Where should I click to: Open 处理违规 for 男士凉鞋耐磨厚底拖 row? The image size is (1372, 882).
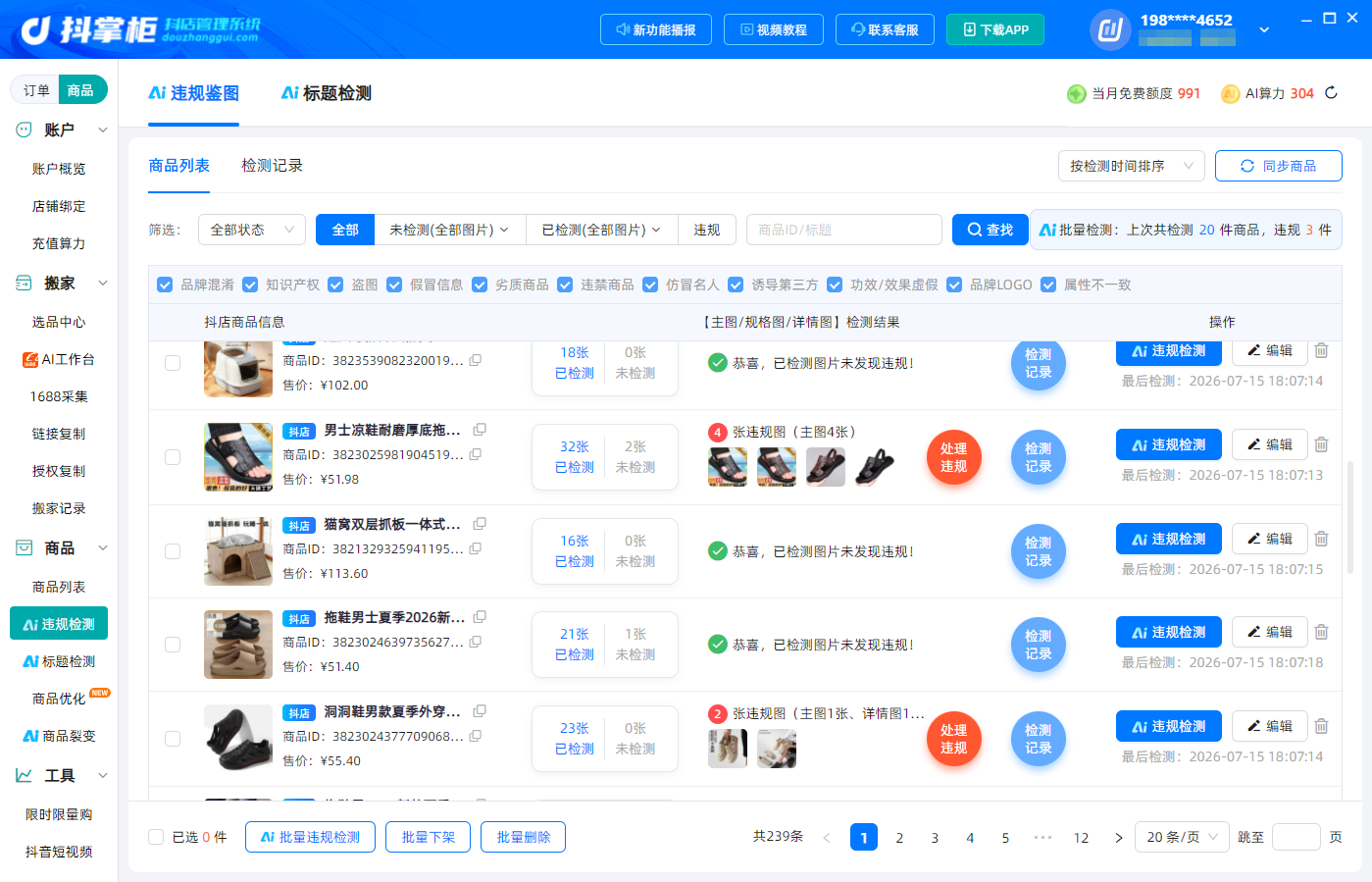(954, 457)
